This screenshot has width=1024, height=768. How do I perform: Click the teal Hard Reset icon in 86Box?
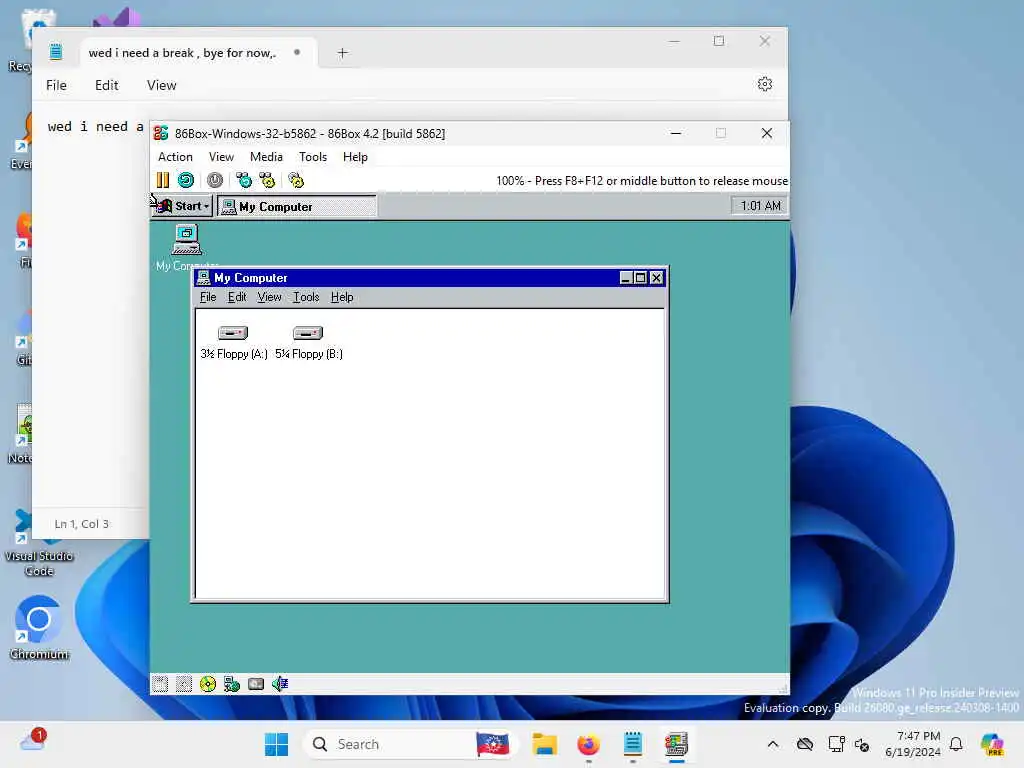186,180
